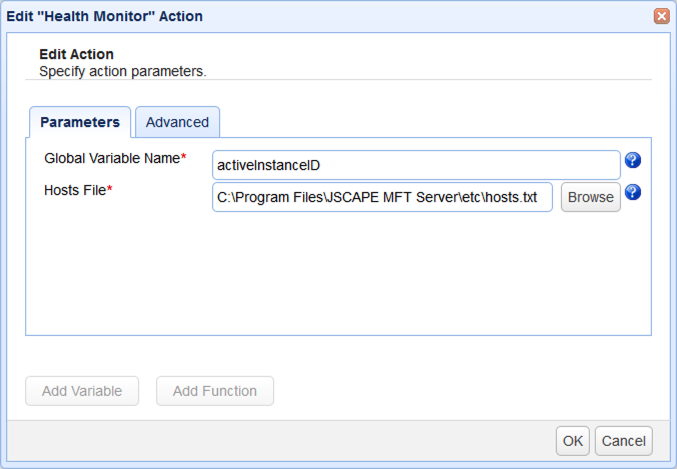The height and width of the screenshot is (469, 677).
Task: Click the Edit Action heading text
Action: [76, 54]
